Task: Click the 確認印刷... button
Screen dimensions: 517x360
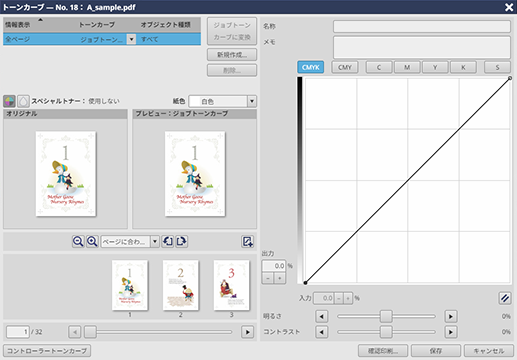Action: (x=383, y=351)
